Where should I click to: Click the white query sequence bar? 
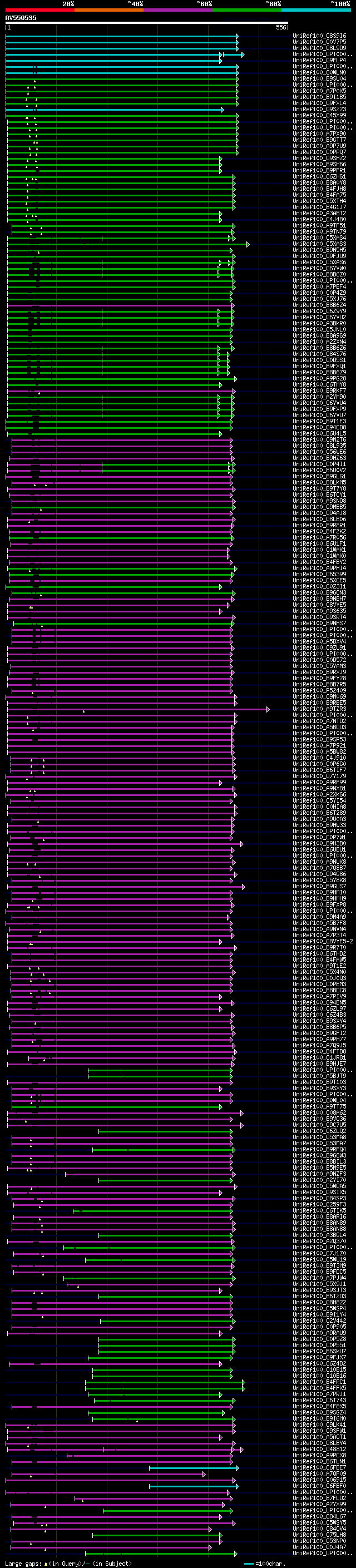147,22
